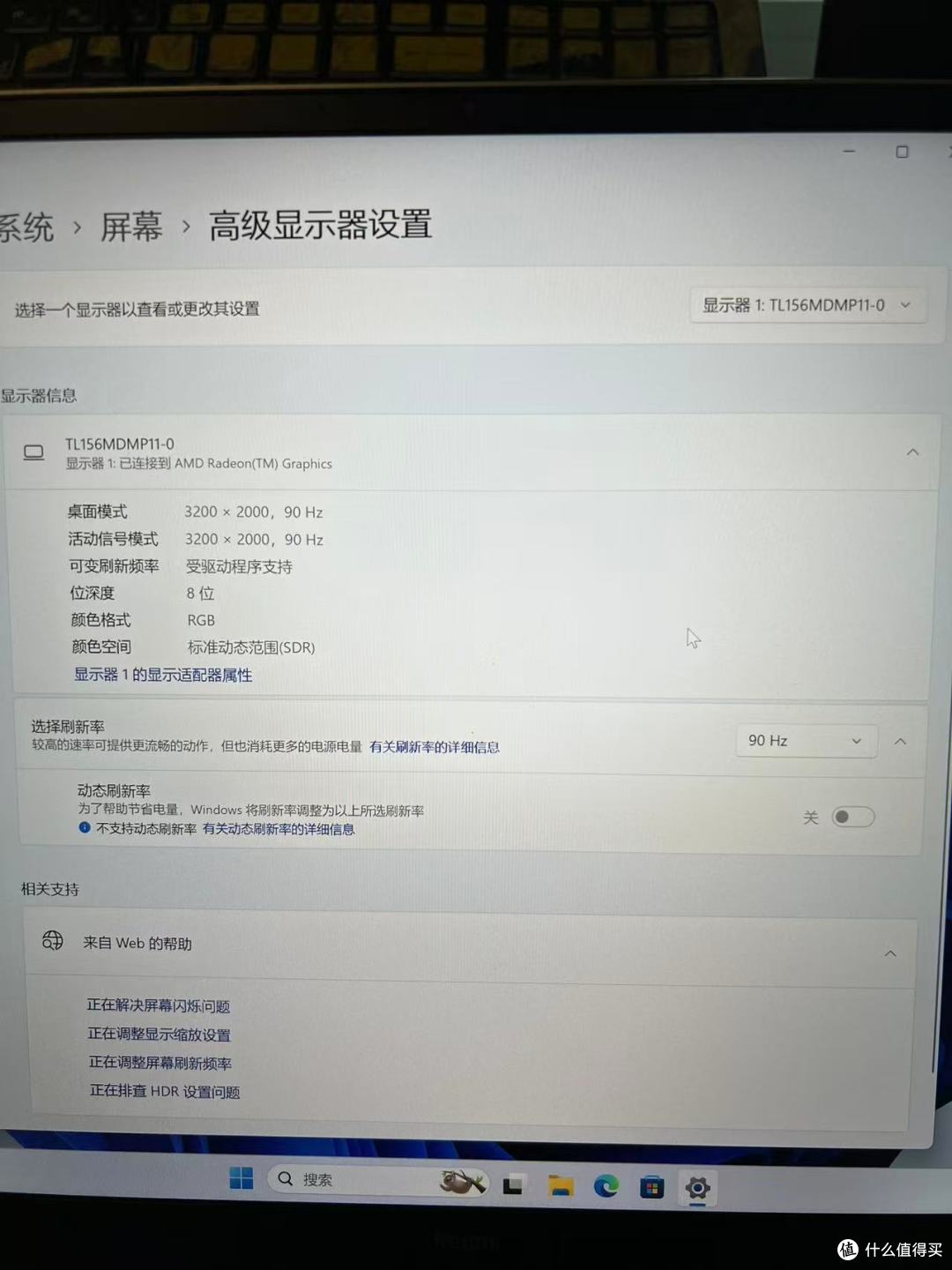The width and height of the screenshot is (952, 1270).
Task: Maximize the Settings window
Action: [x=902, y=152]
